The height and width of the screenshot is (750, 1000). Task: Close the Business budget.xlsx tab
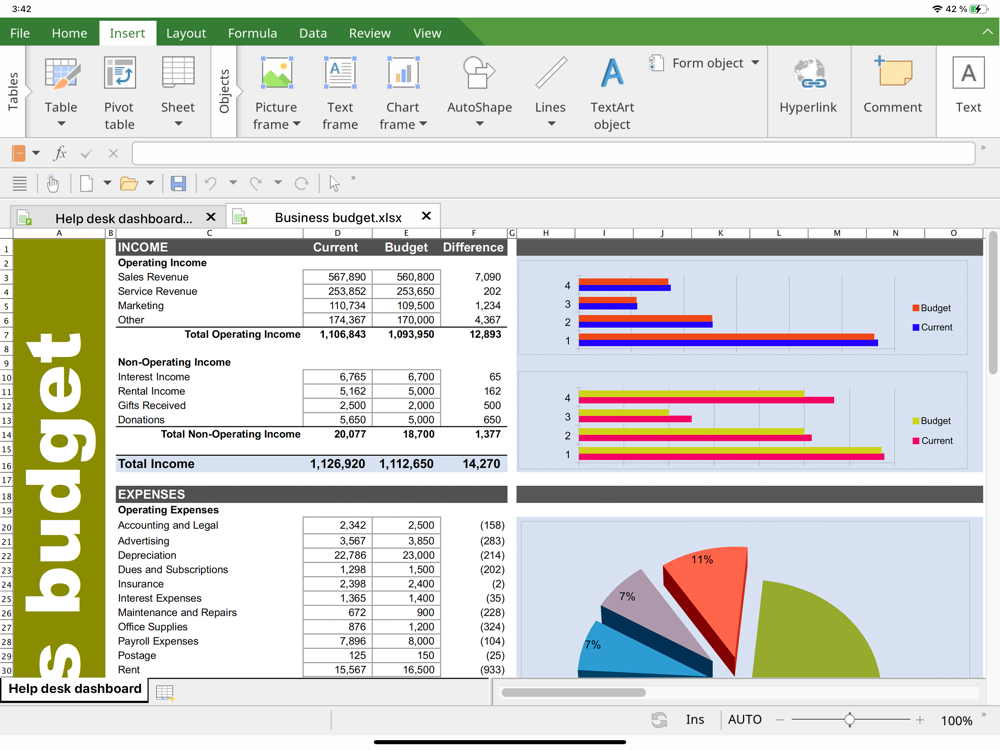pos(426,216)
